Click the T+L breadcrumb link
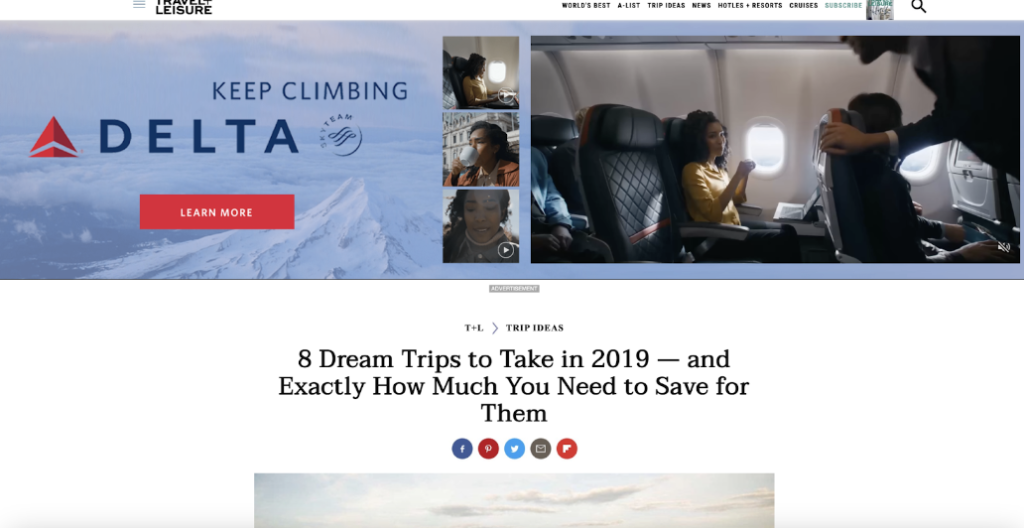 [474, 328]
